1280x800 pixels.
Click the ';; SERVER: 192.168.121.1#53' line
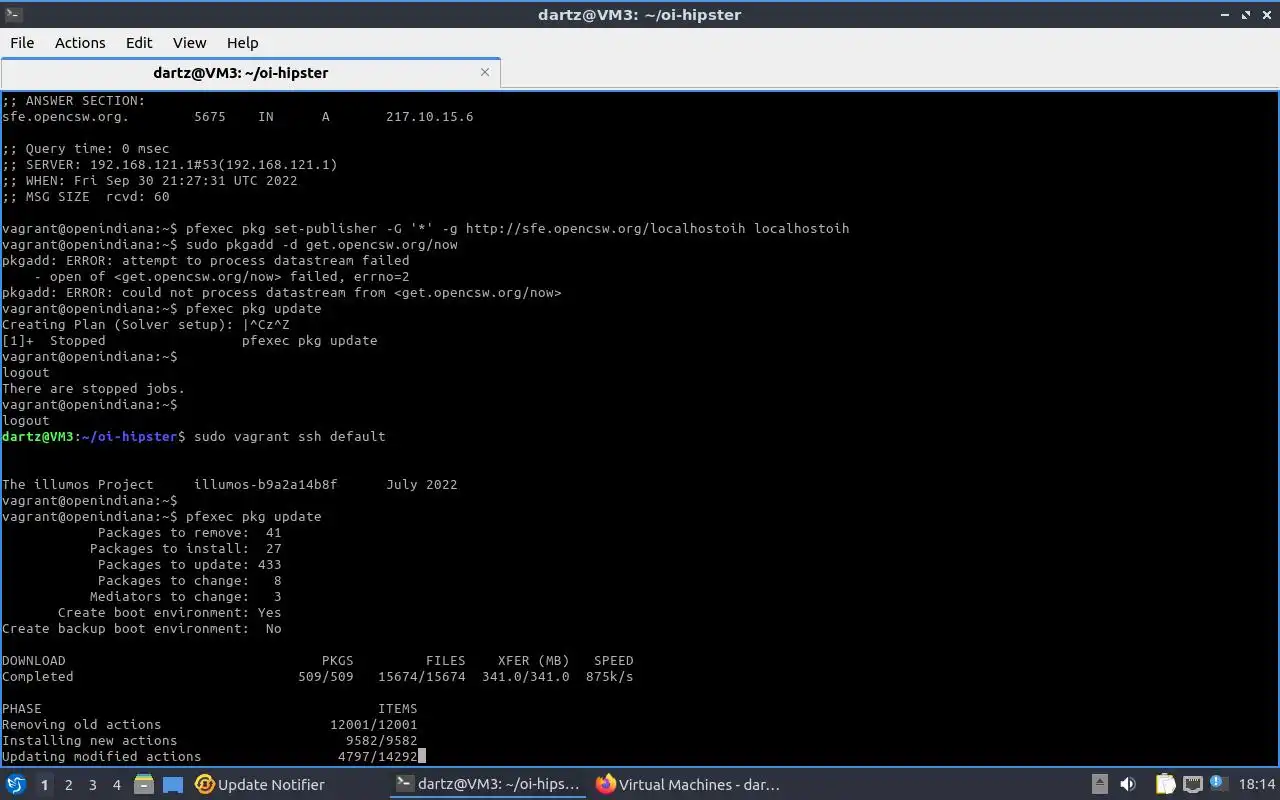coord(170,165)
